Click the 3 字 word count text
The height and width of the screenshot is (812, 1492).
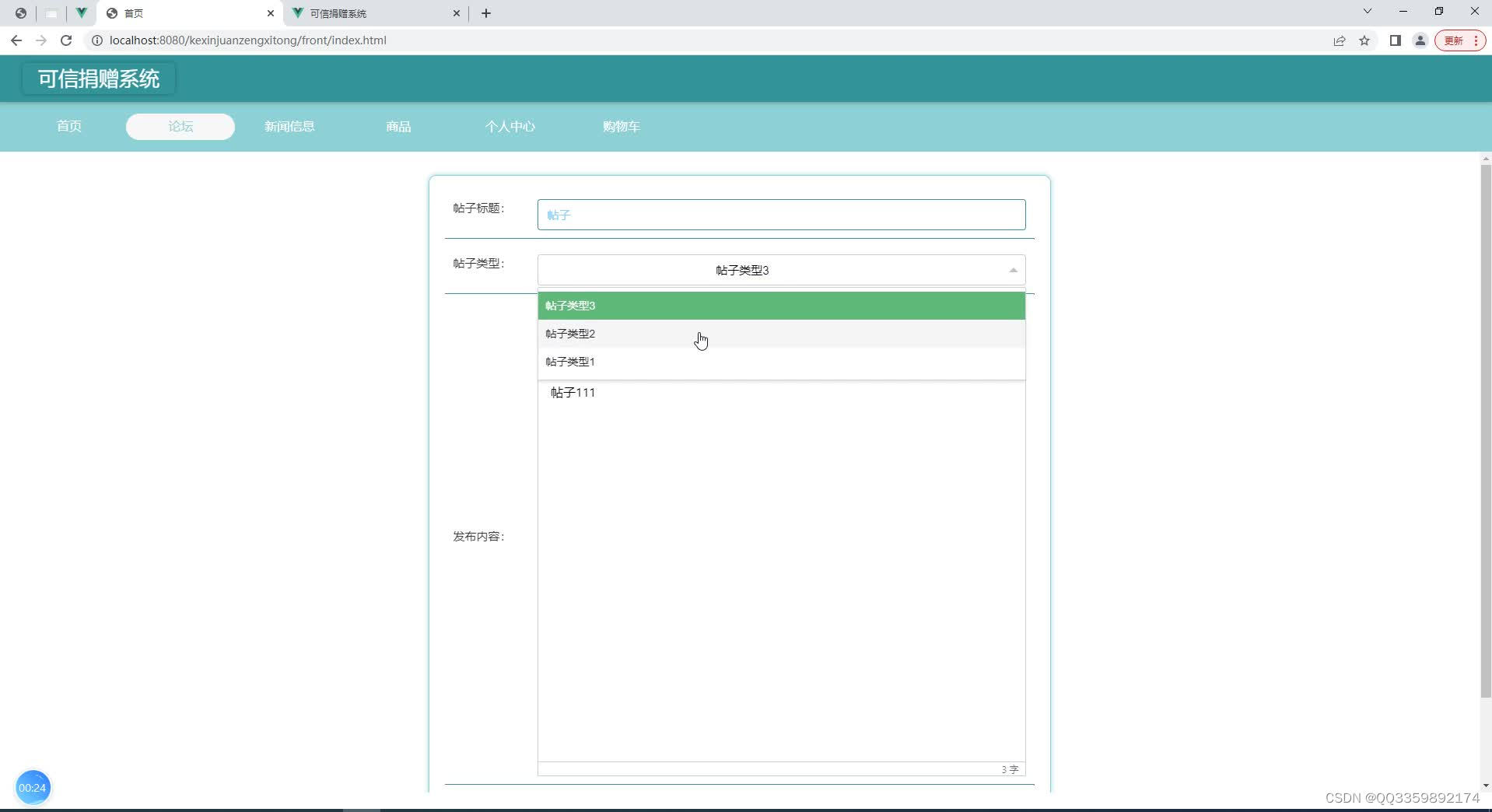[x=1010, y=769]
